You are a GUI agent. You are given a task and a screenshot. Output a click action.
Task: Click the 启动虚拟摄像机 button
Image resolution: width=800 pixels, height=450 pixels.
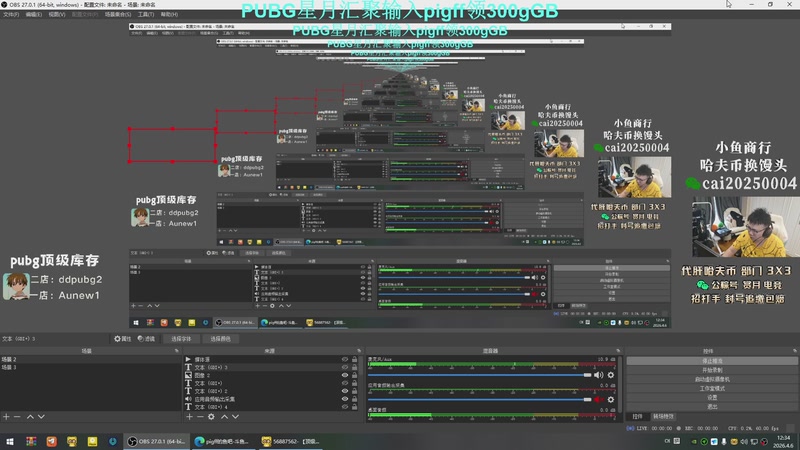click(x=712, y=379)
